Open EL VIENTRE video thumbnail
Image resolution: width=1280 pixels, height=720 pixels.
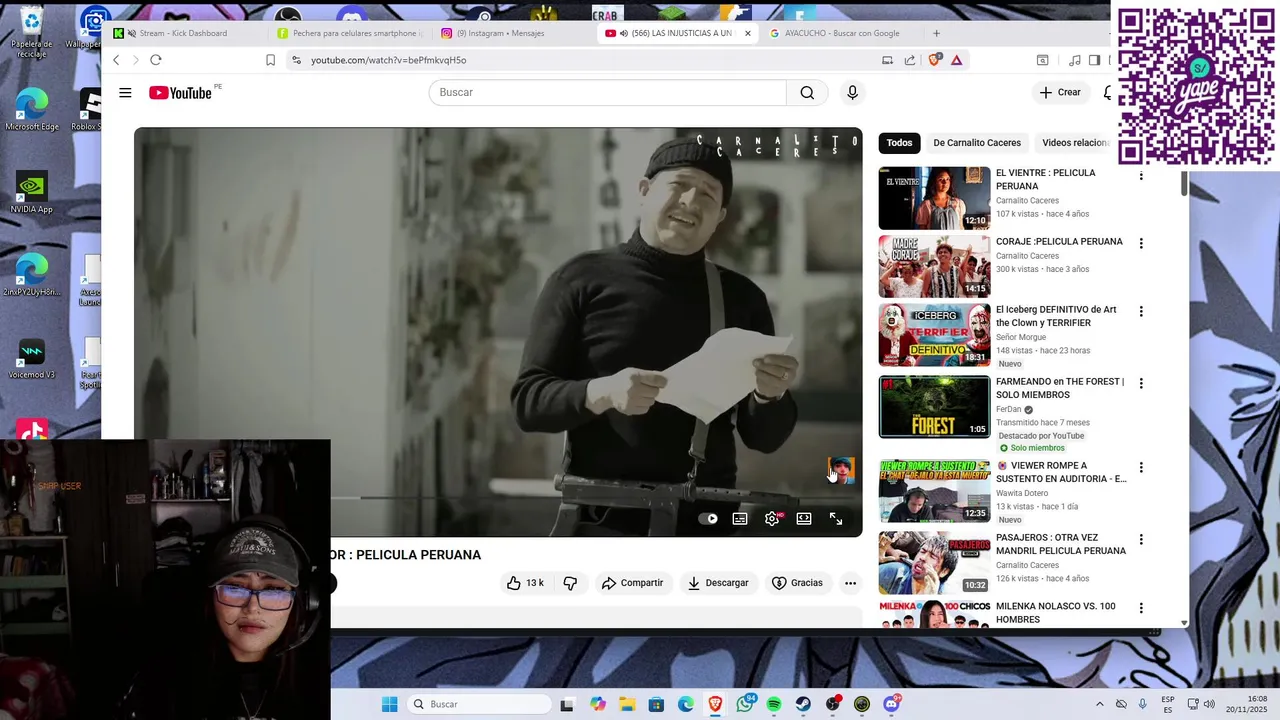click(934, 198)
